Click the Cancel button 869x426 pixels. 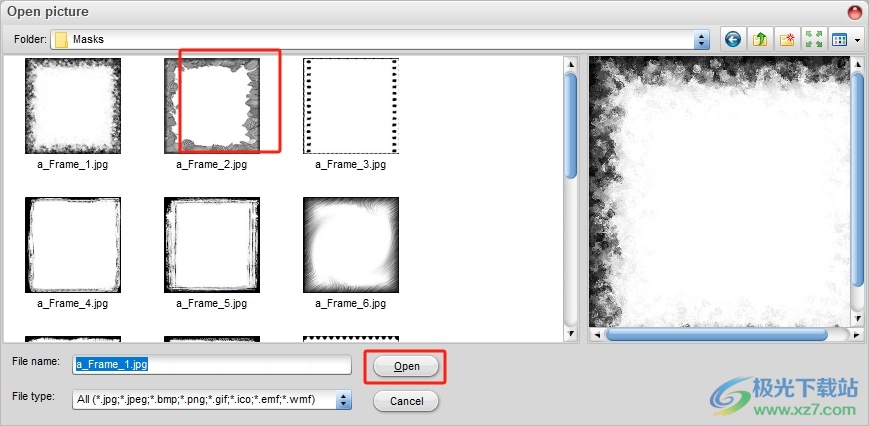[x=406, y=401]
